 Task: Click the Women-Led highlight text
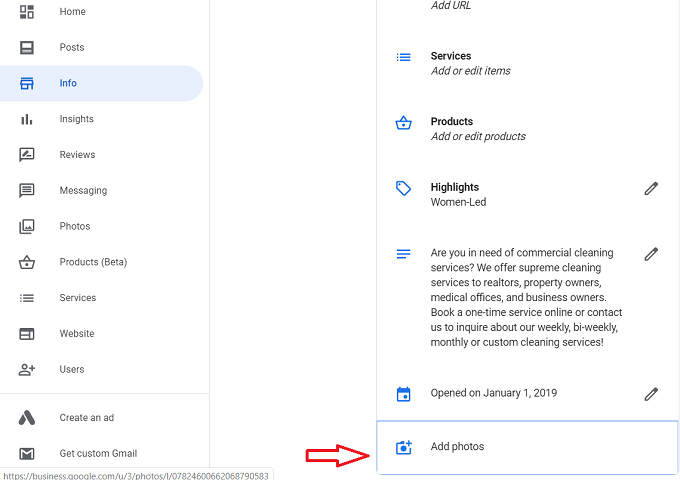point(458,202)
